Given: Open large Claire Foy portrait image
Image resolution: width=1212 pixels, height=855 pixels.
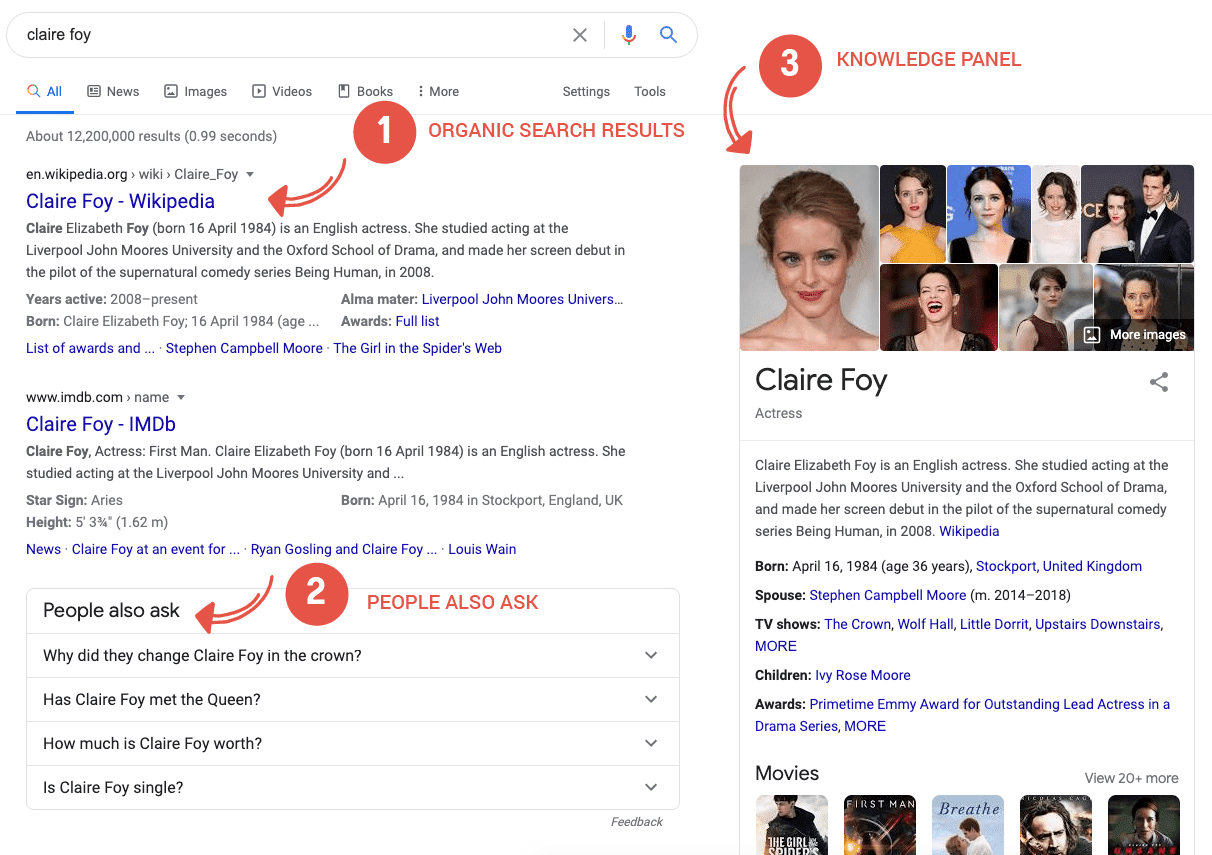Looking at the screenshot, I should (x=809, y=258).
